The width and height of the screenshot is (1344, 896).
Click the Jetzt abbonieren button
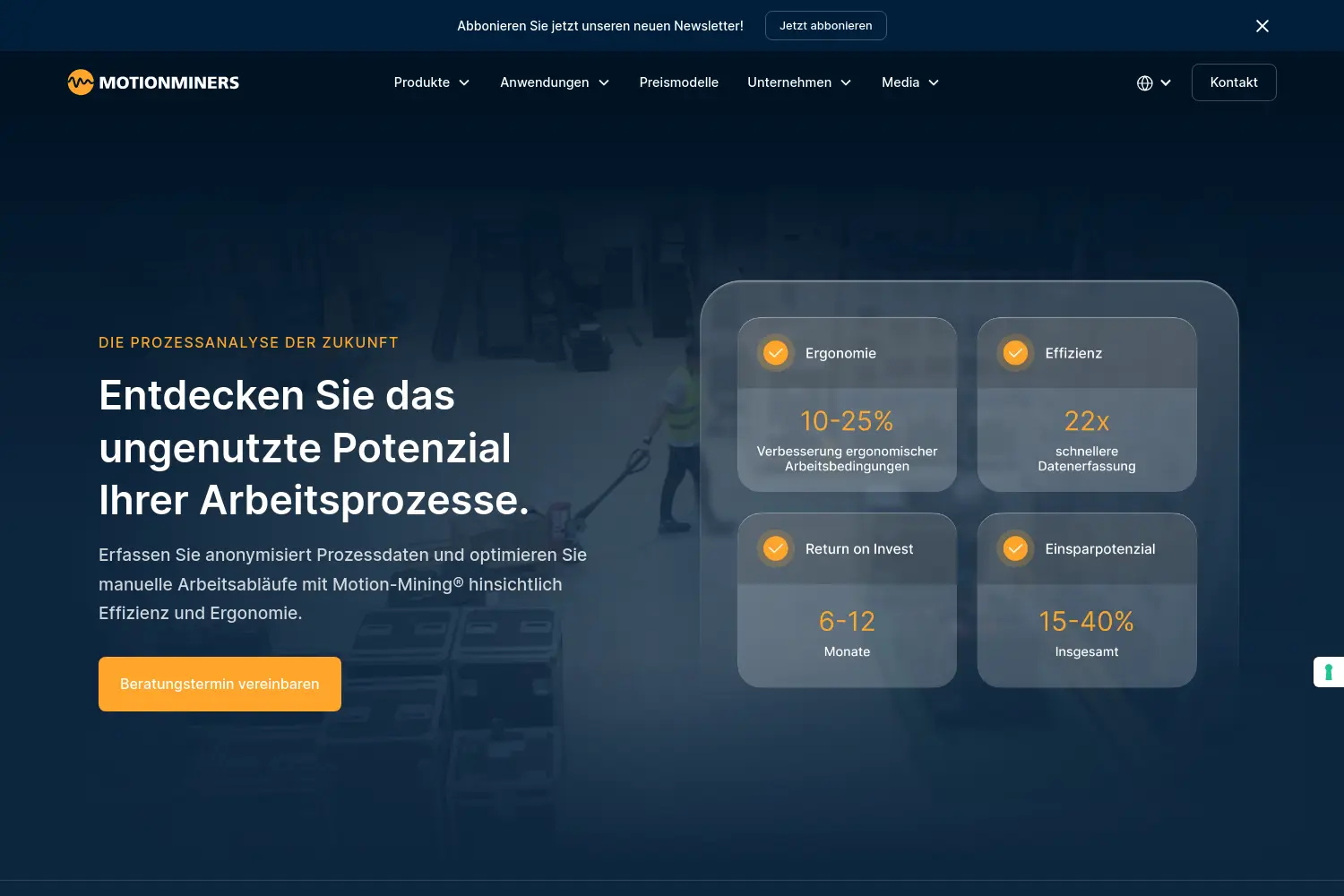click(x=826, y=26)
